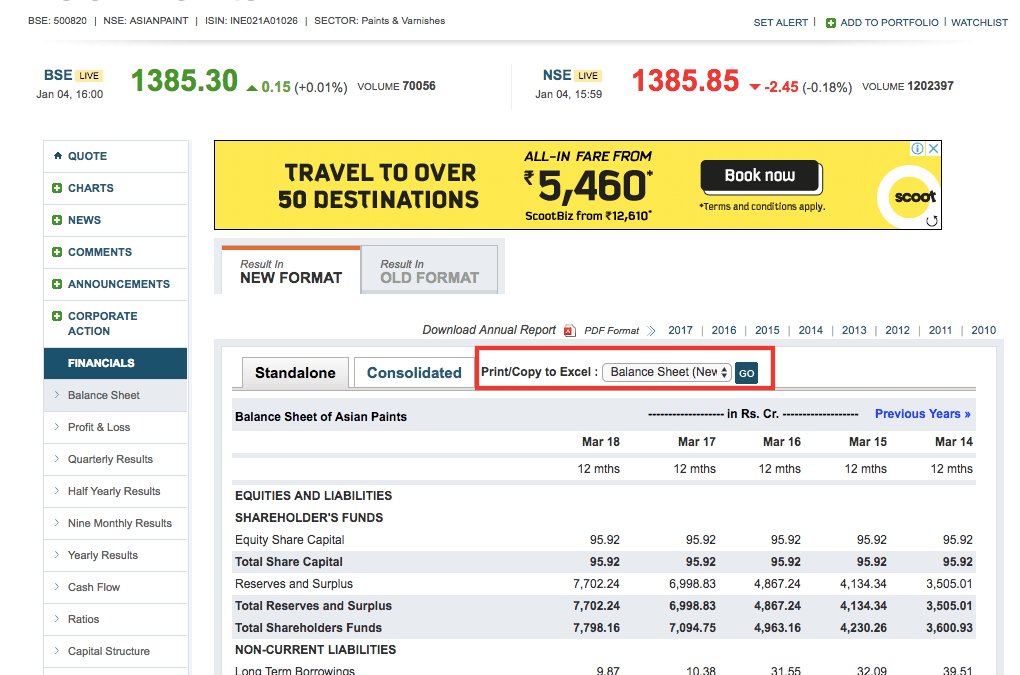1020x675 pixels.
Task: Click the Reserves and Surplus value 7,702.24
Action: tap(597, 583)
